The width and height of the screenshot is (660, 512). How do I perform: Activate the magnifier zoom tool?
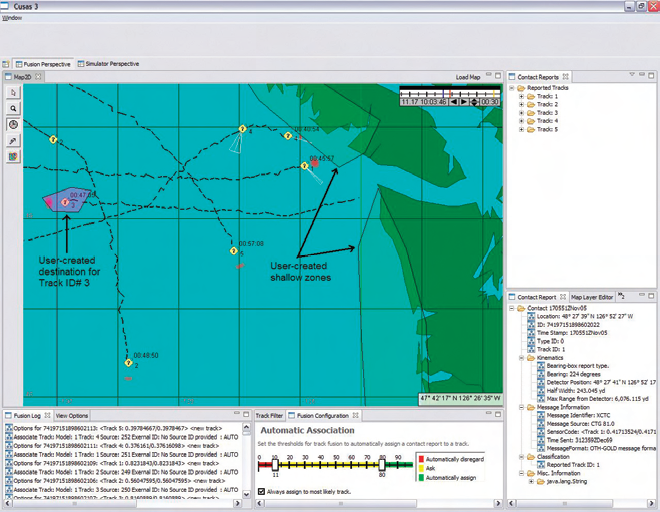coord(14,108)
